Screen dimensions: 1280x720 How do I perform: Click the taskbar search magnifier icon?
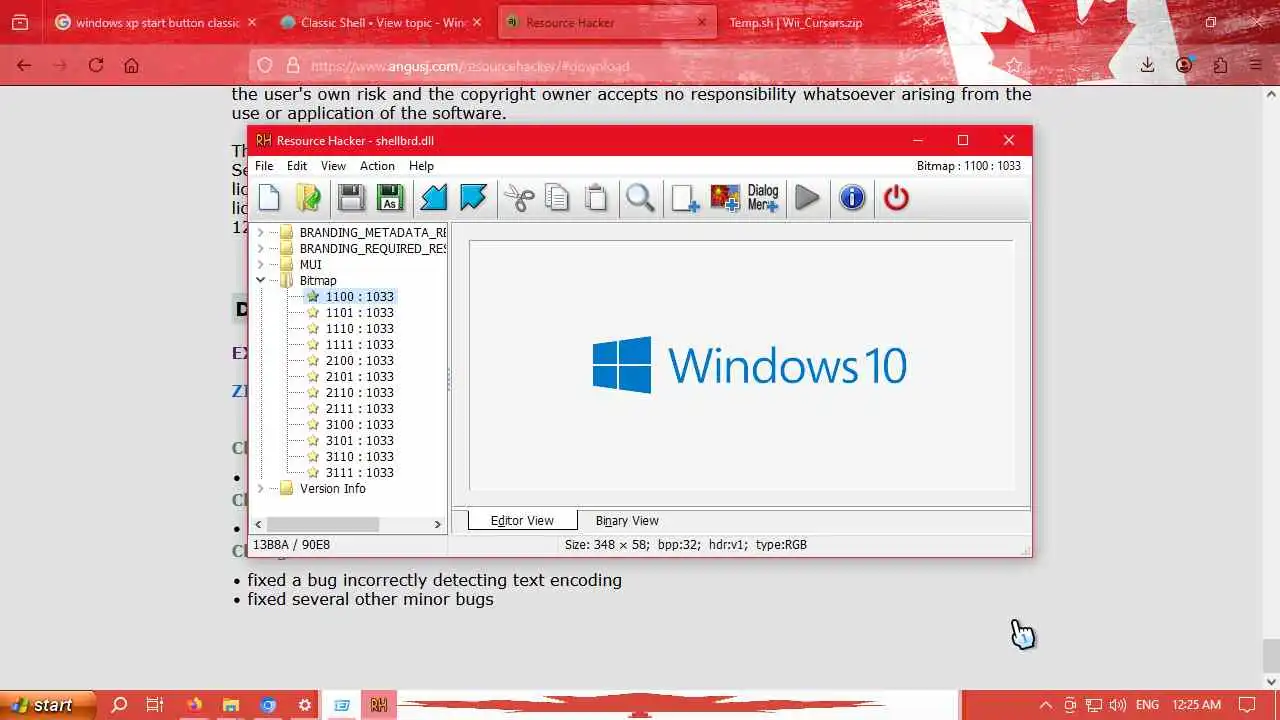tap(119, 705)
